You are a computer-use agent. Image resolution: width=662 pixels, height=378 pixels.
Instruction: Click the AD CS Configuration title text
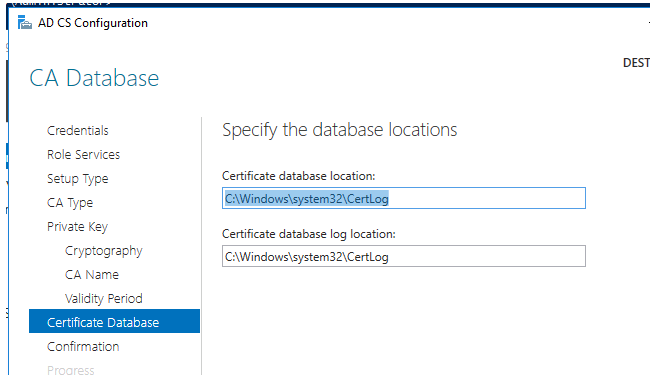[93, 23]
